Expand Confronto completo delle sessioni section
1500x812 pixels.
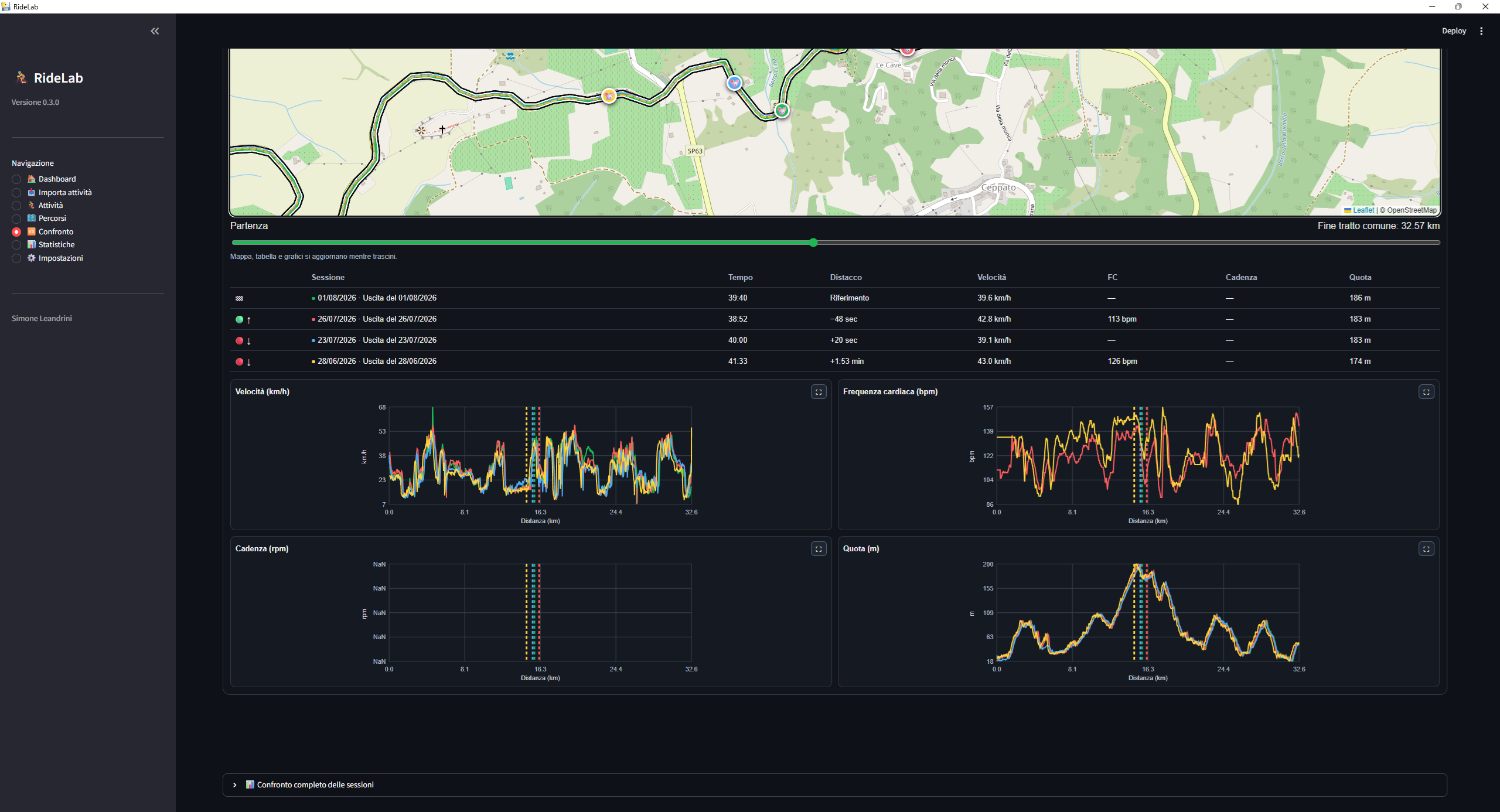click(x=834, y=785)
